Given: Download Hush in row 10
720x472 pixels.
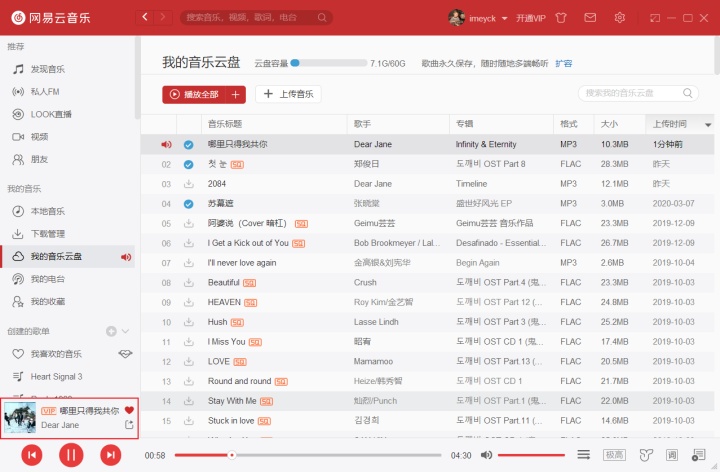Looking at the screenshot, I should click(188, 322).
